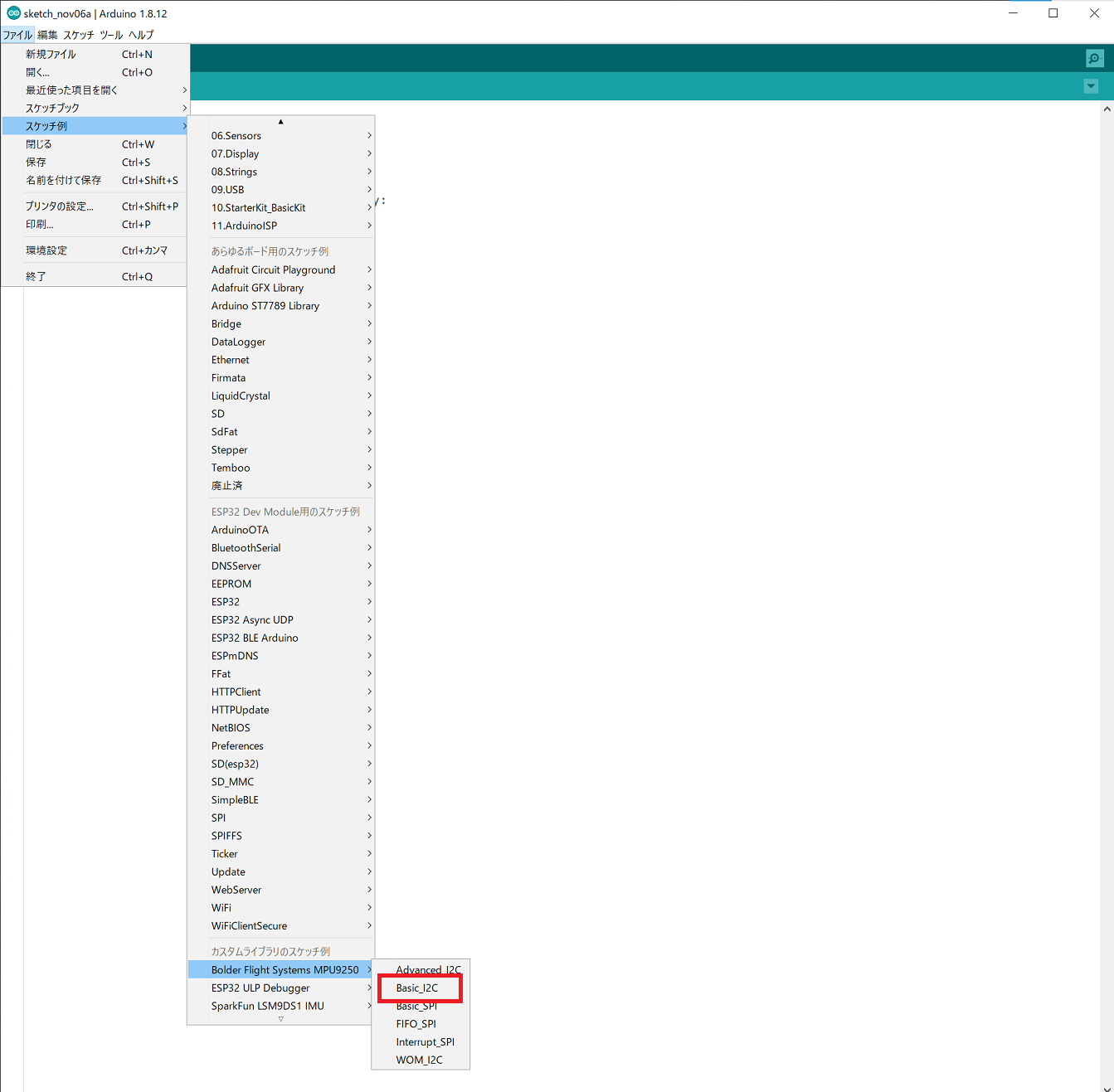Select Basic_I2C example sketch
This screenshot has width=1114, height=1092.
pyautogui.click(x=417, y=988)
